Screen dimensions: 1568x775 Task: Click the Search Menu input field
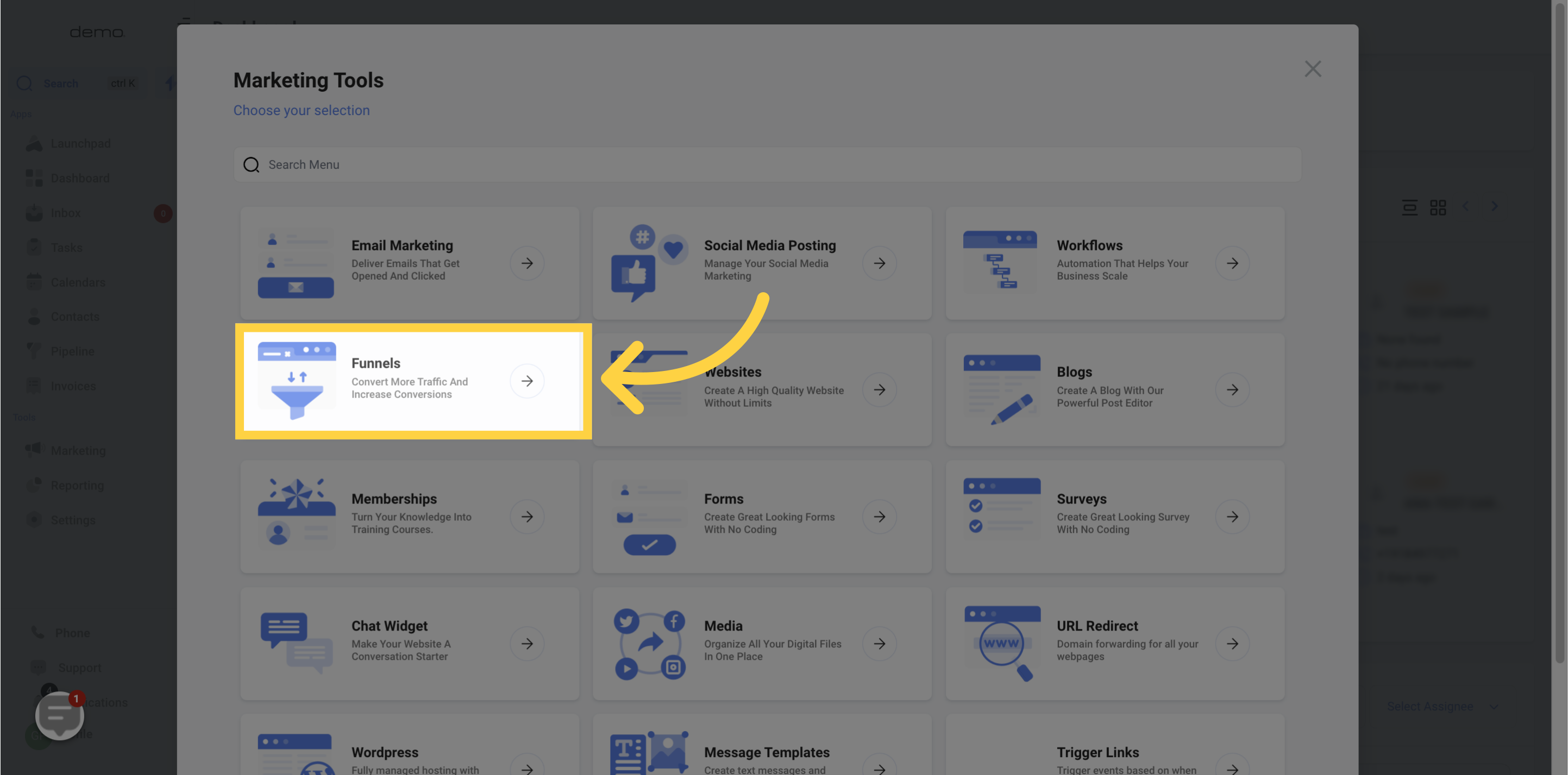767,165
